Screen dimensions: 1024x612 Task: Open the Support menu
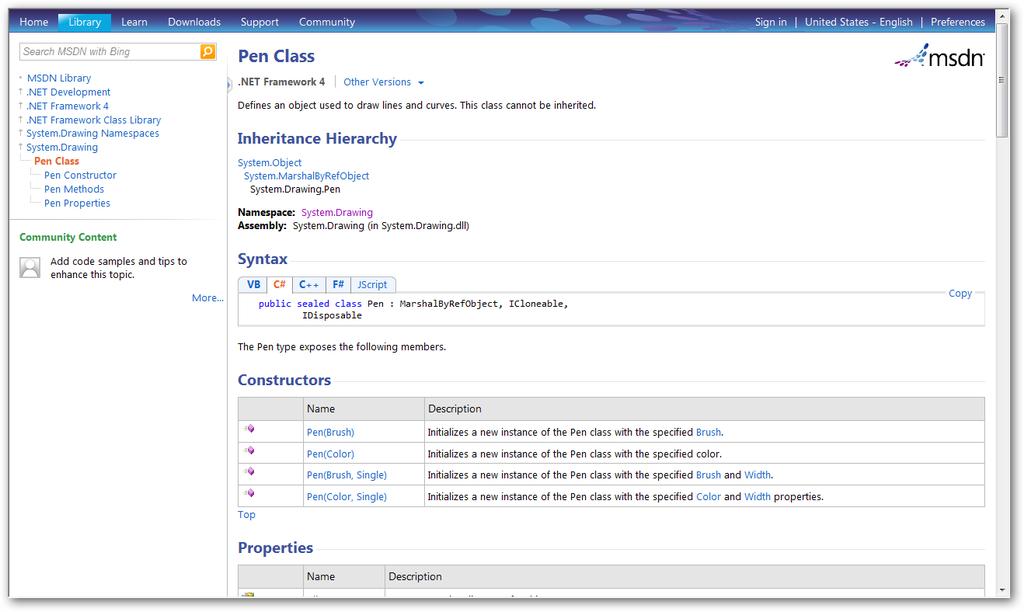pos(259,22)
